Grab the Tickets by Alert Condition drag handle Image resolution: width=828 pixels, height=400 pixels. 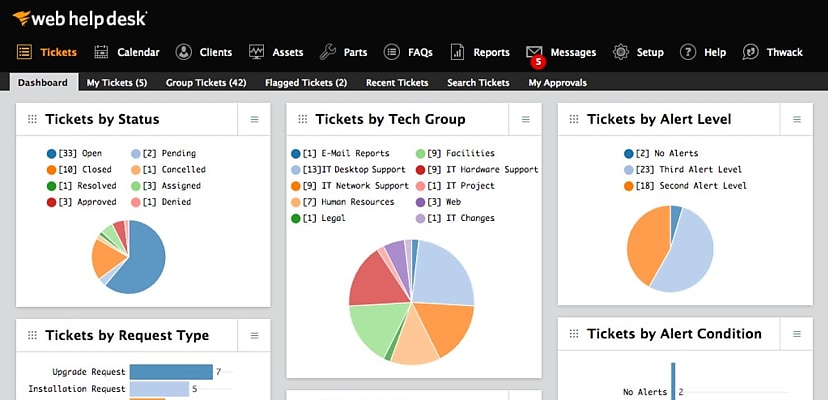[x=574, y=334]
